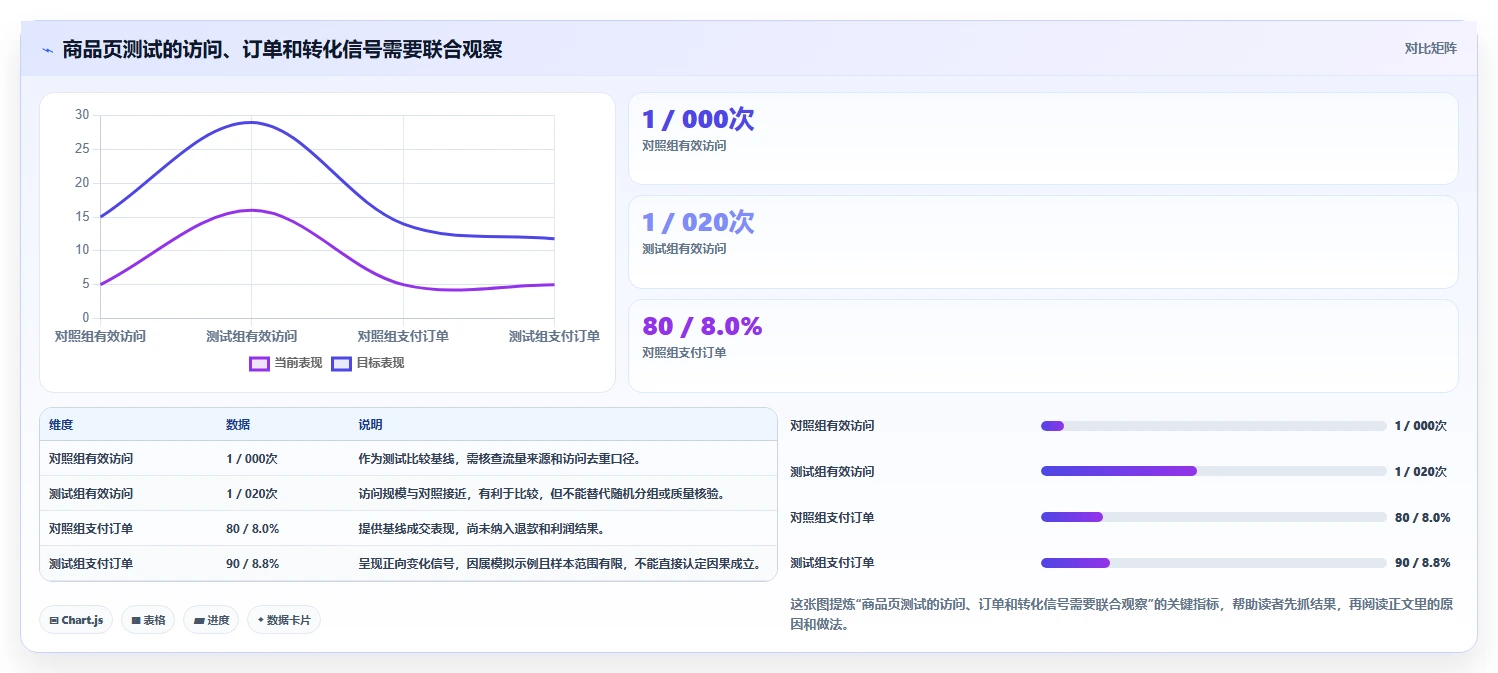Select the 对照组支付订单 cell in the table

[91, 529]
